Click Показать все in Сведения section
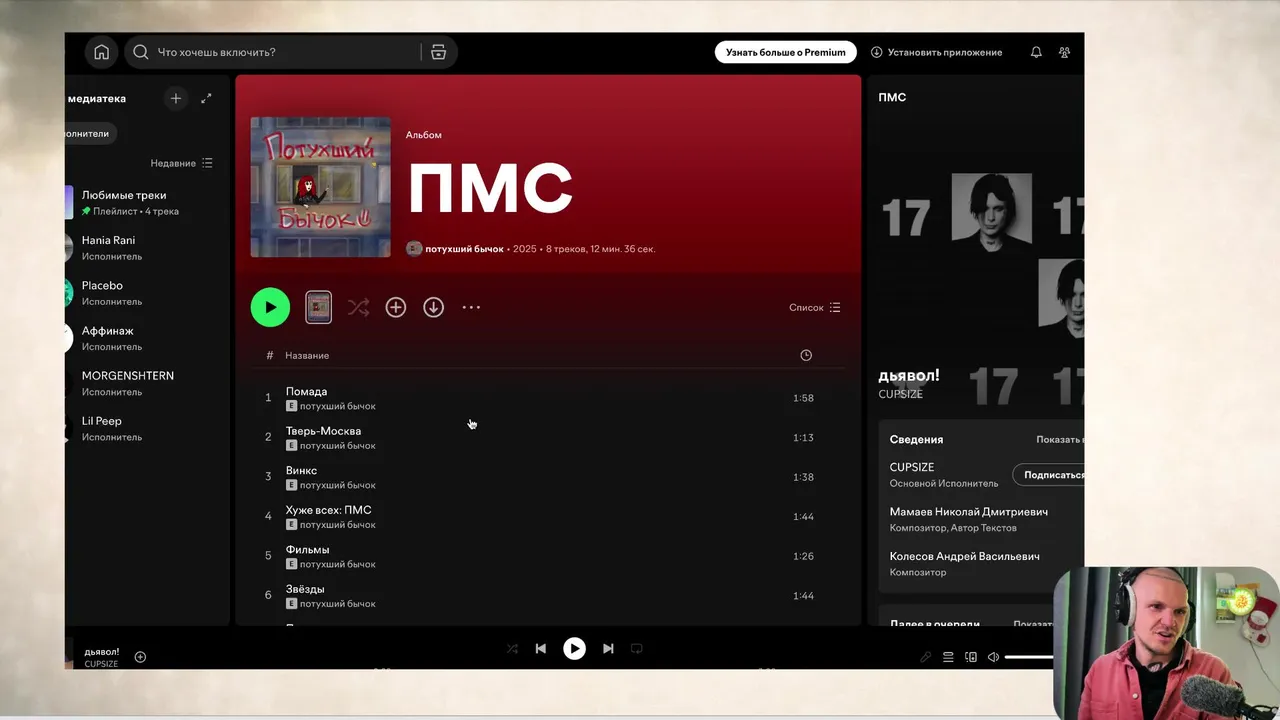The width and height of the screenshot is (1280, 720). tap(1060, 440)
